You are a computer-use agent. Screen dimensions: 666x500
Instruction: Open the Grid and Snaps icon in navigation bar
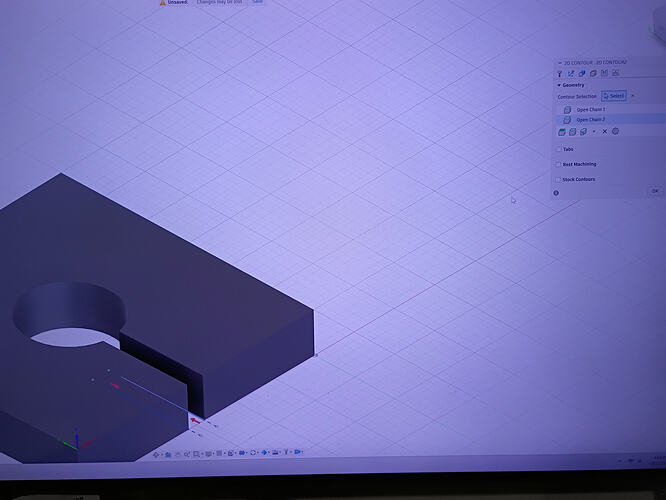[x=219, y=453]
